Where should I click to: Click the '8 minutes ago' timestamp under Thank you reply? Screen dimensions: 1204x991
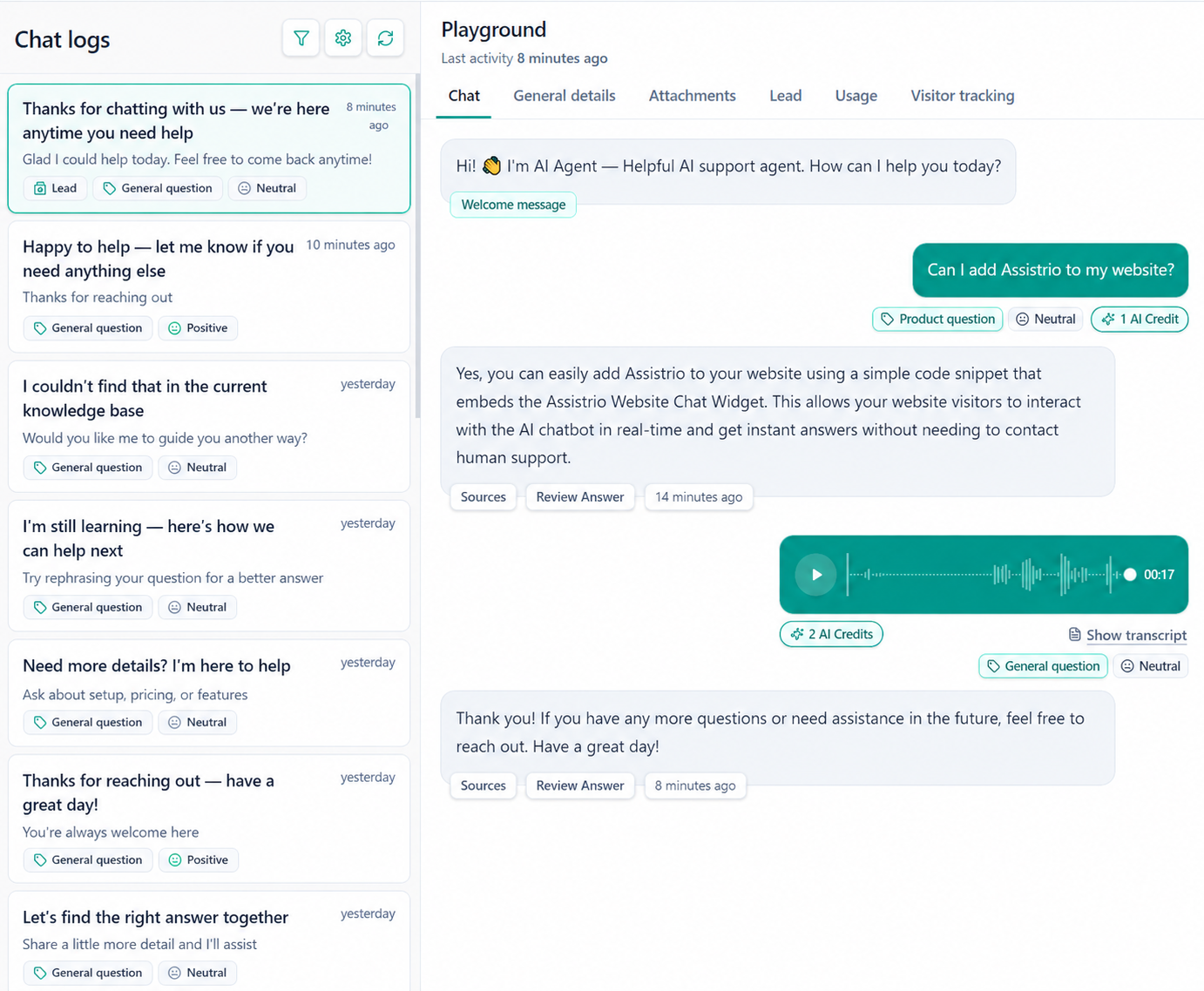click(695, 785)
